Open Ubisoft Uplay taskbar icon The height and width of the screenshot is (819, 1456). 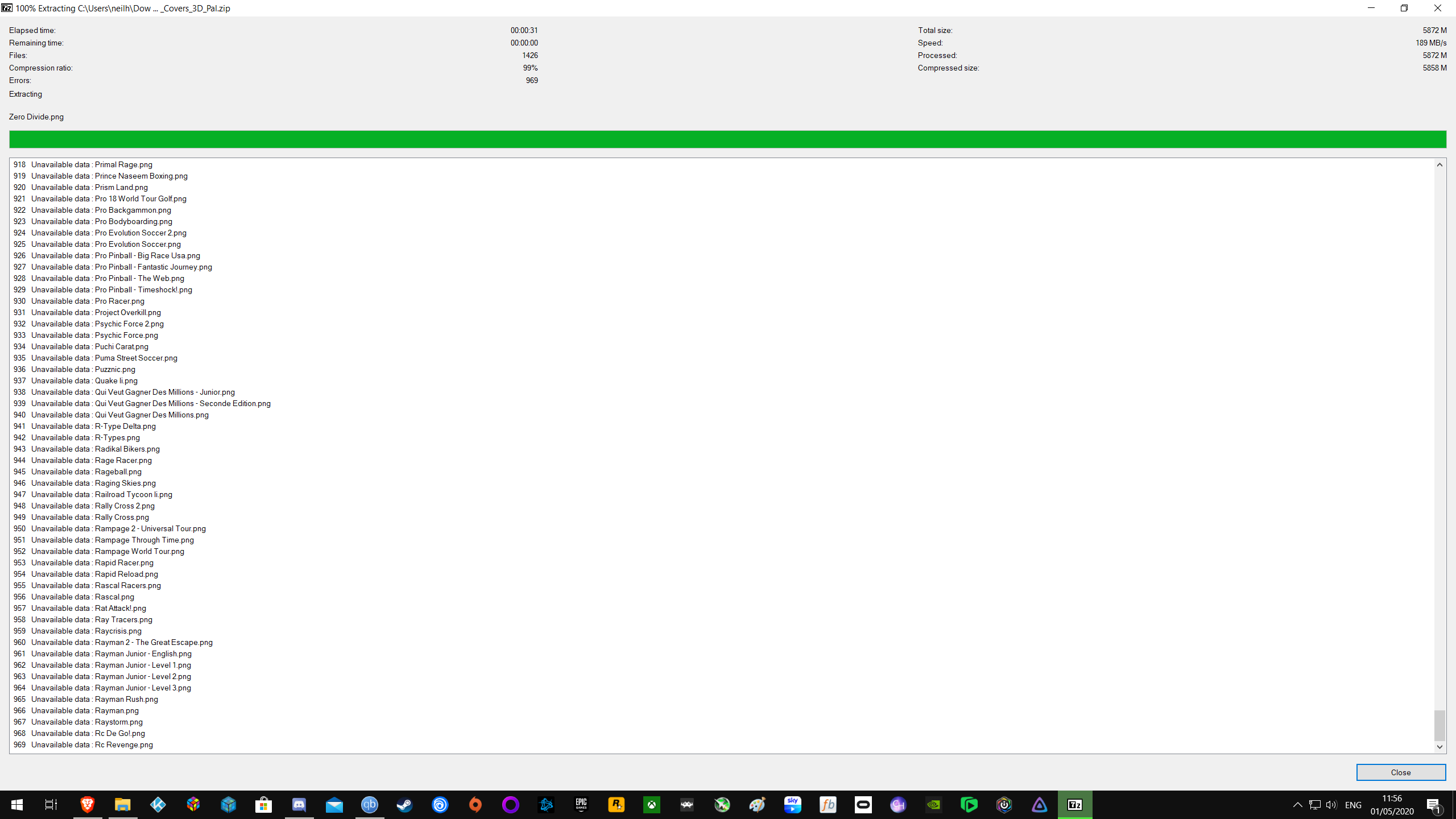coord(440,805)
